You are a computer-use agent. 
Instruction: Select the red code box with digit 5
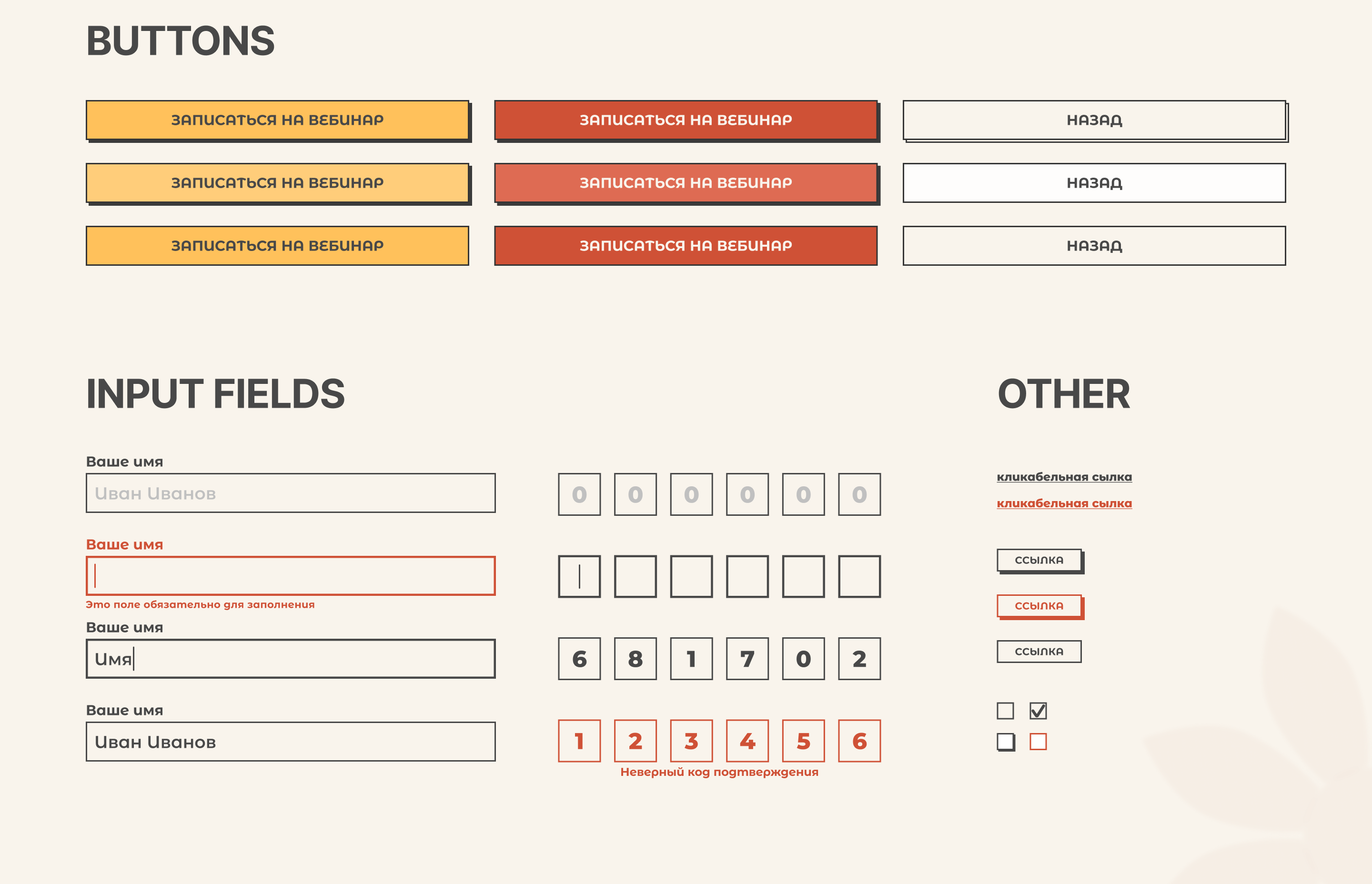(803, 741)
